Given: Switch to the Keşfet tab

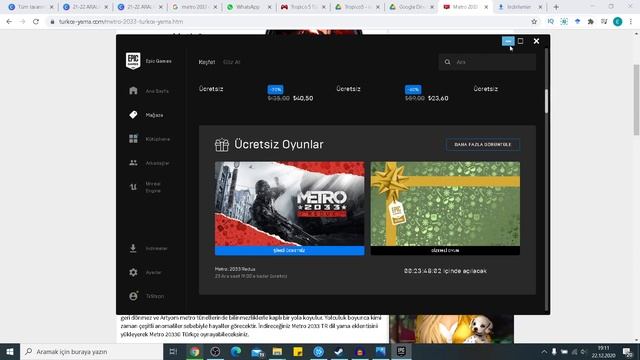Looking at the screenshot, I should coord(207,62).
